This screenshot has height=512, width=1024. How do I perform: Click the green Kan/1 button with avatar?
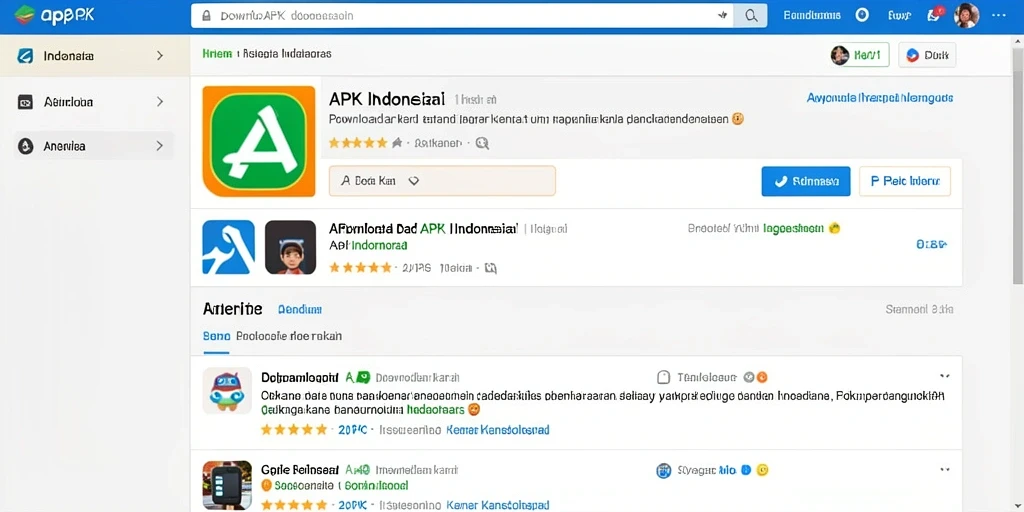(859, 56)
